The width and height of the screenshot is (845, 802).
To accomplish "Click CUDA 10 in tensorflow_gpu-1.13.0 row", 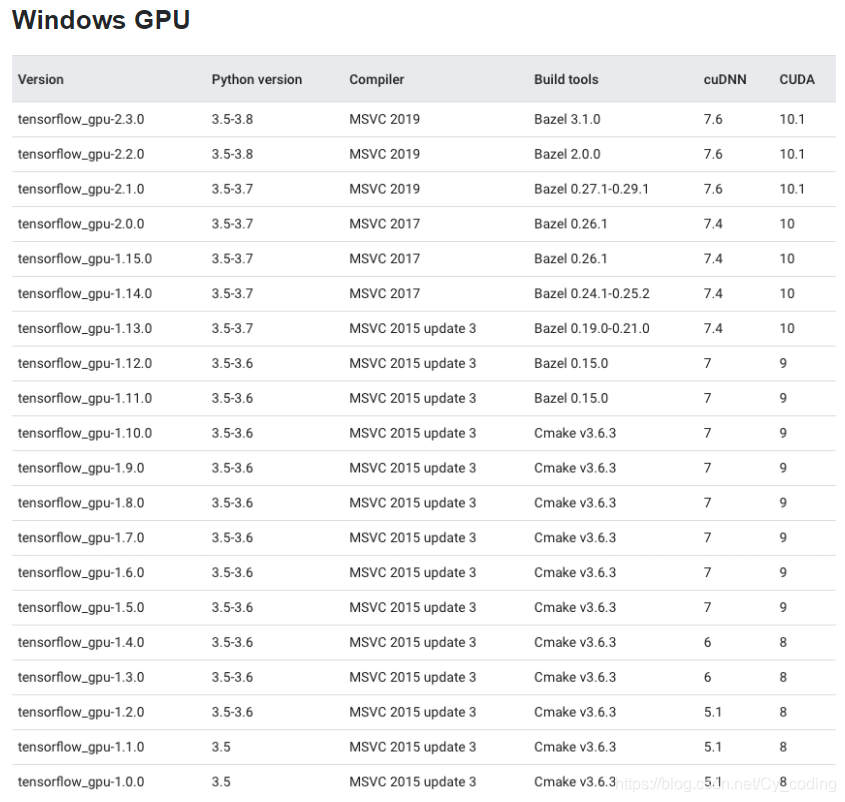I will [787, 329].
